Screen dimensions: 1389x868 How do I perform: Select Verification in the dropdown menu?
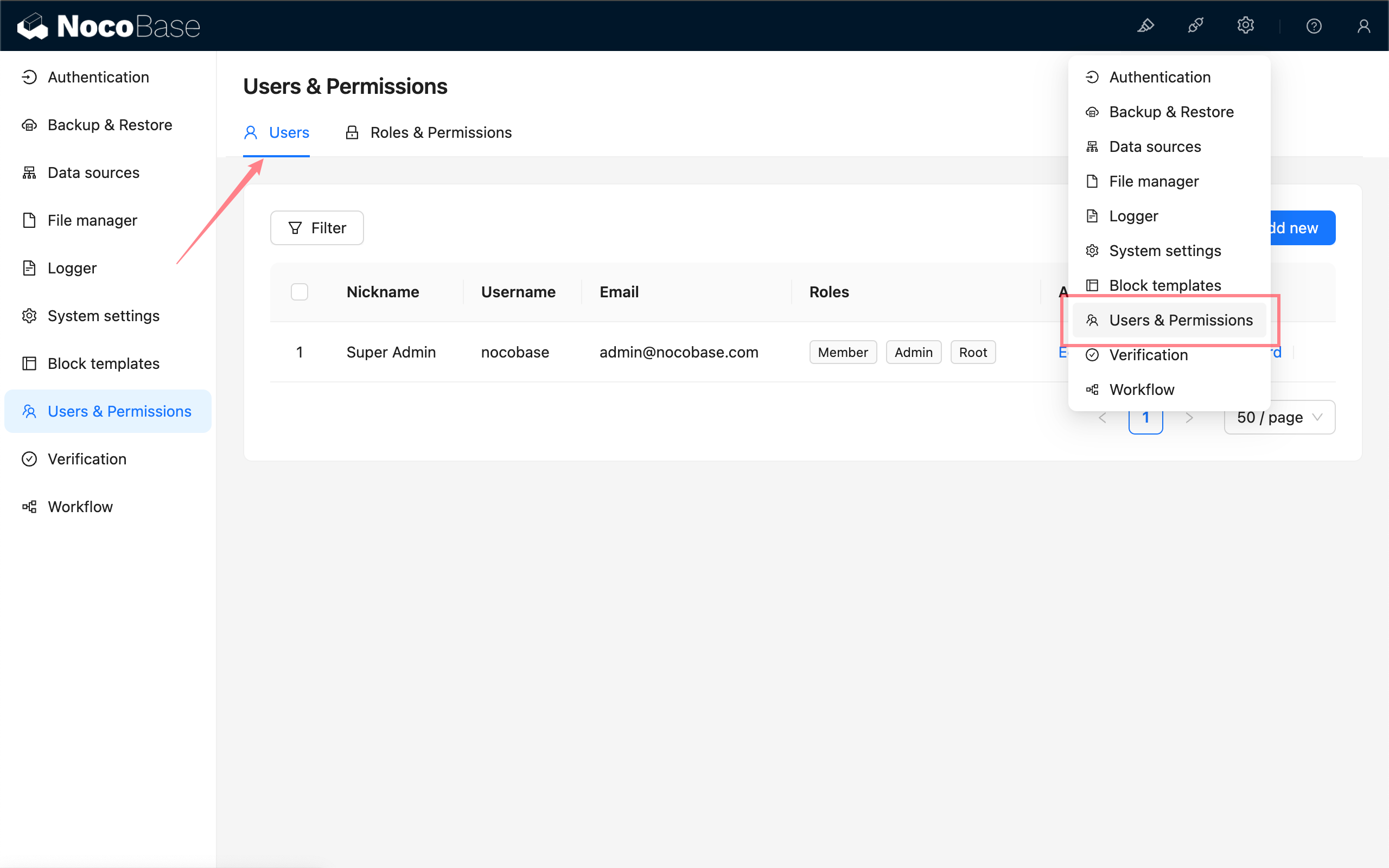tap(1148, 355)
